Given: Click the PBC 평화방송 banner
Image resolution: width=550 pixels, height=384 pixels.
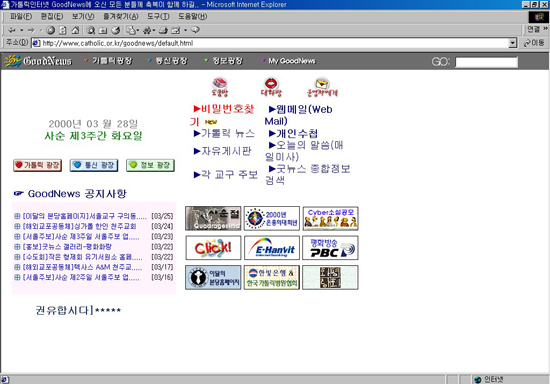Looking at the screenshot, I should [x=330, y=248].
